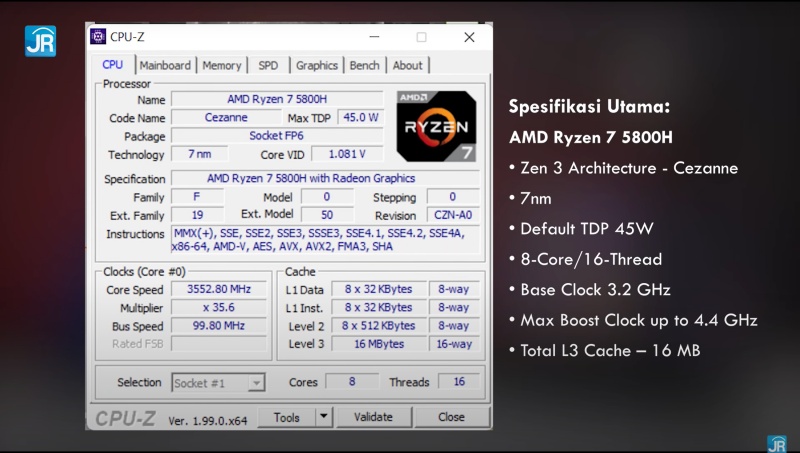Image resolution: width=800 pixels, height=453 pixels.
Task: Select the SPD tab
Action: 268,65
